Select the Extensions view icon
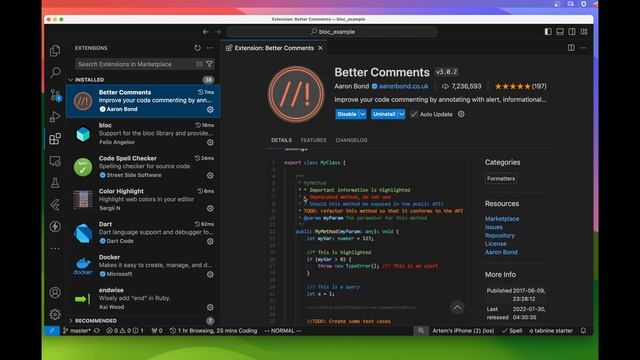640x360 pixels. 55,139
